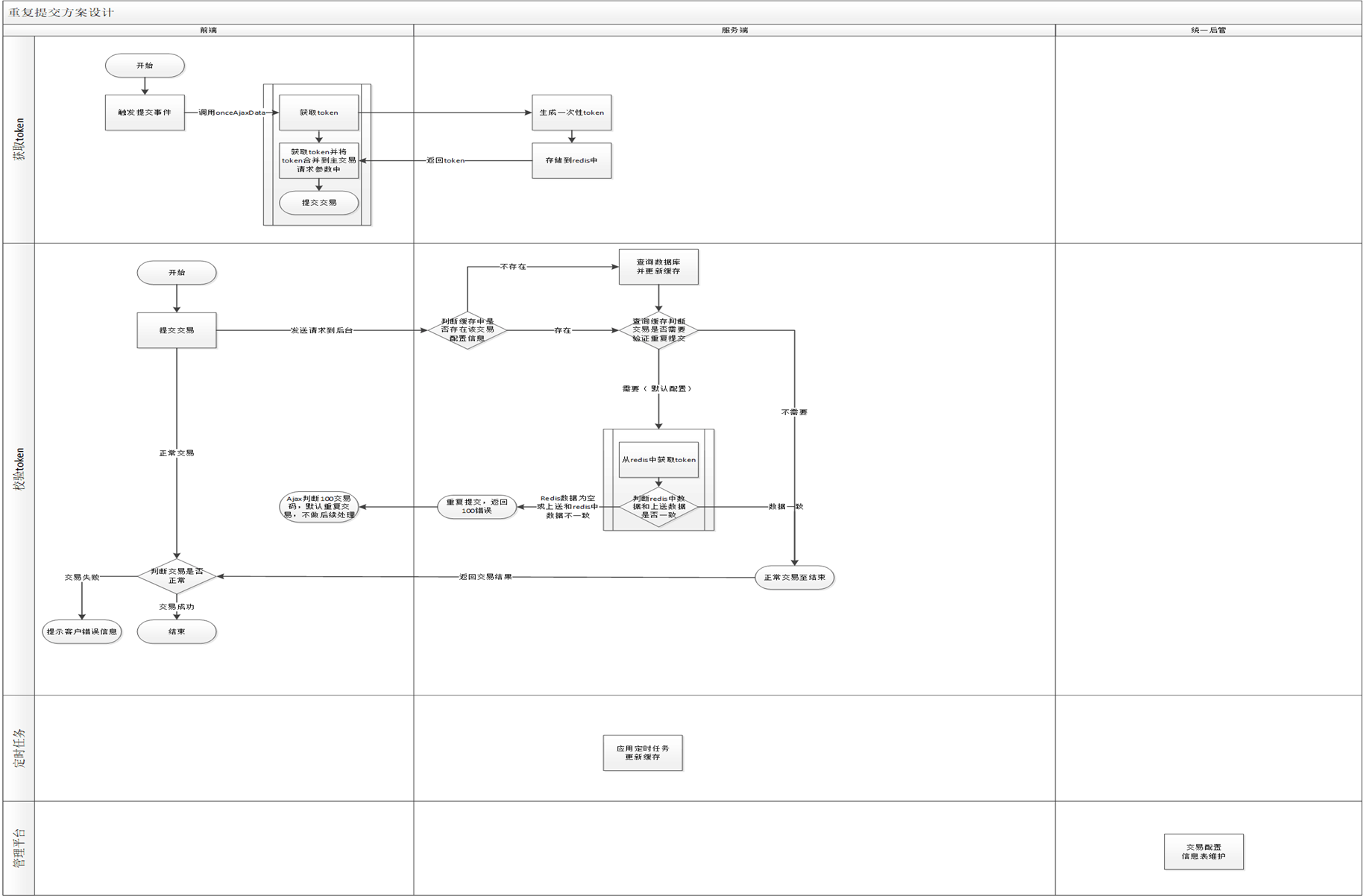Select the 结束 terminator shape
The image size is (1363, 896).
point(177,632)
